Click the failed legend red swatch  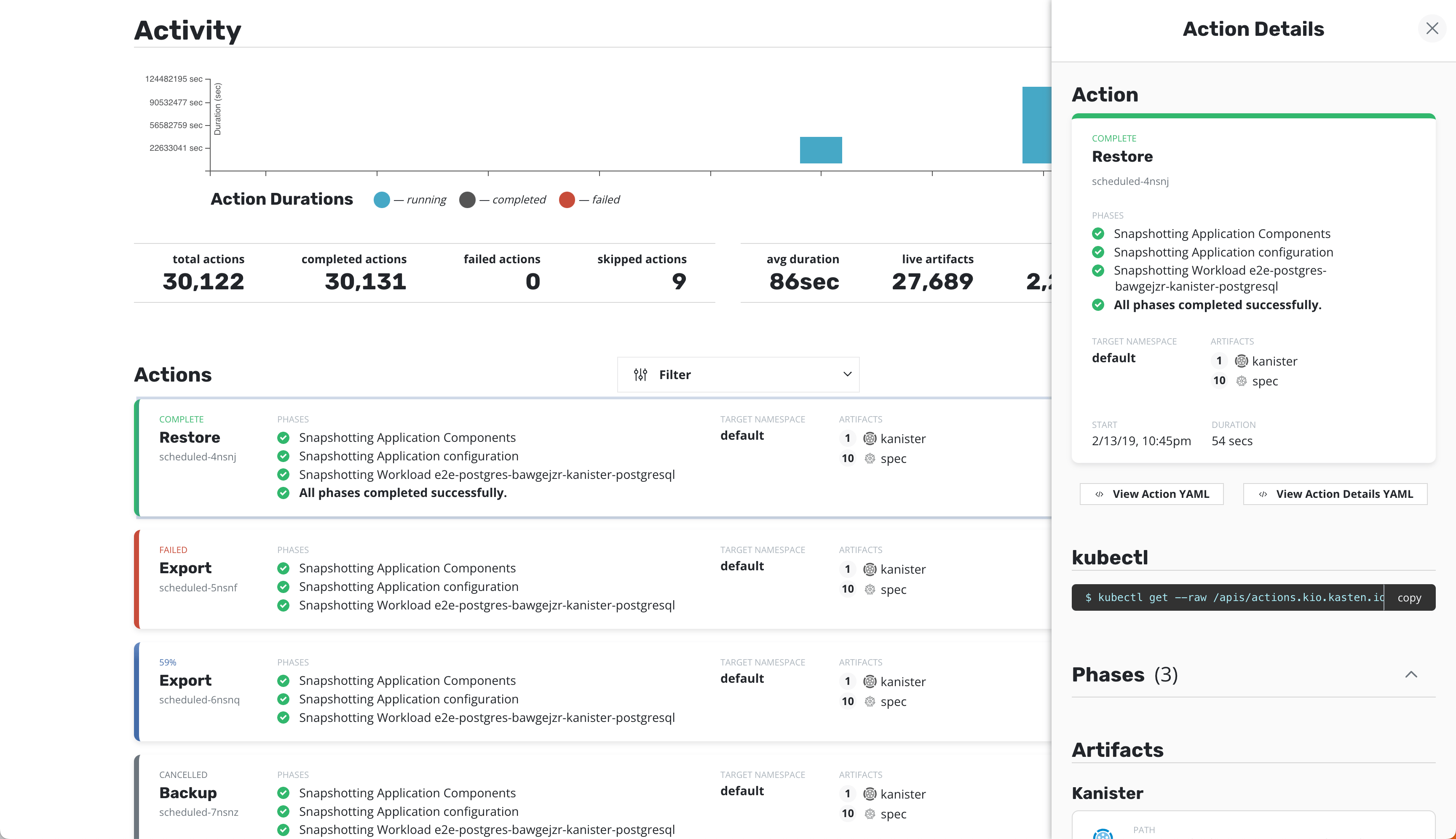pyautogui.click(x=567, y=200)
